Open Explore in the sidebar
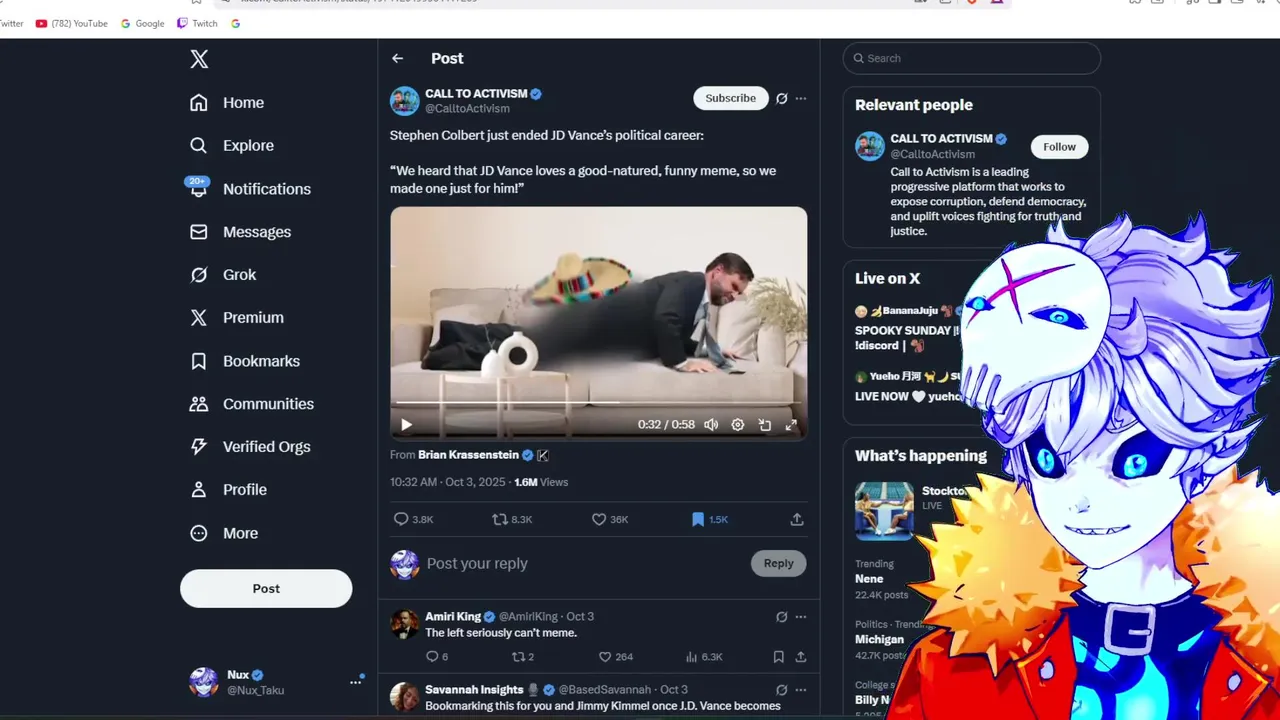This screenshot has width=1280, height=720. (231, 146)
